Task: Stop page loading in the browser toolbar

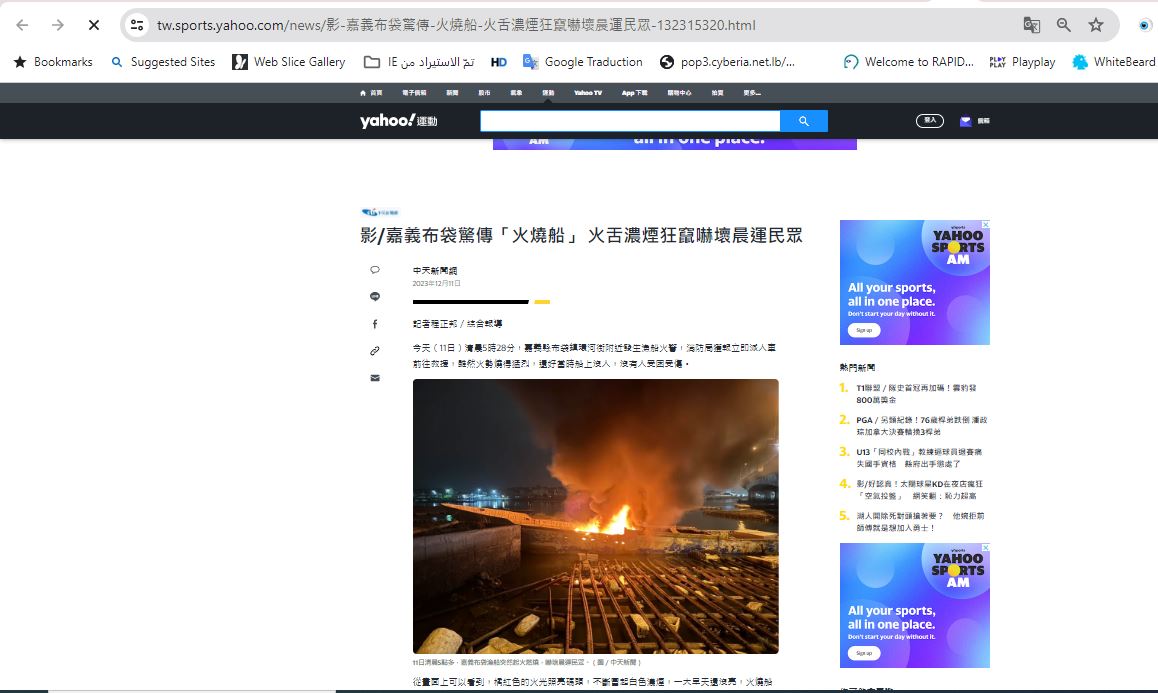Action: pyautogui.click(x=93, y=25)
